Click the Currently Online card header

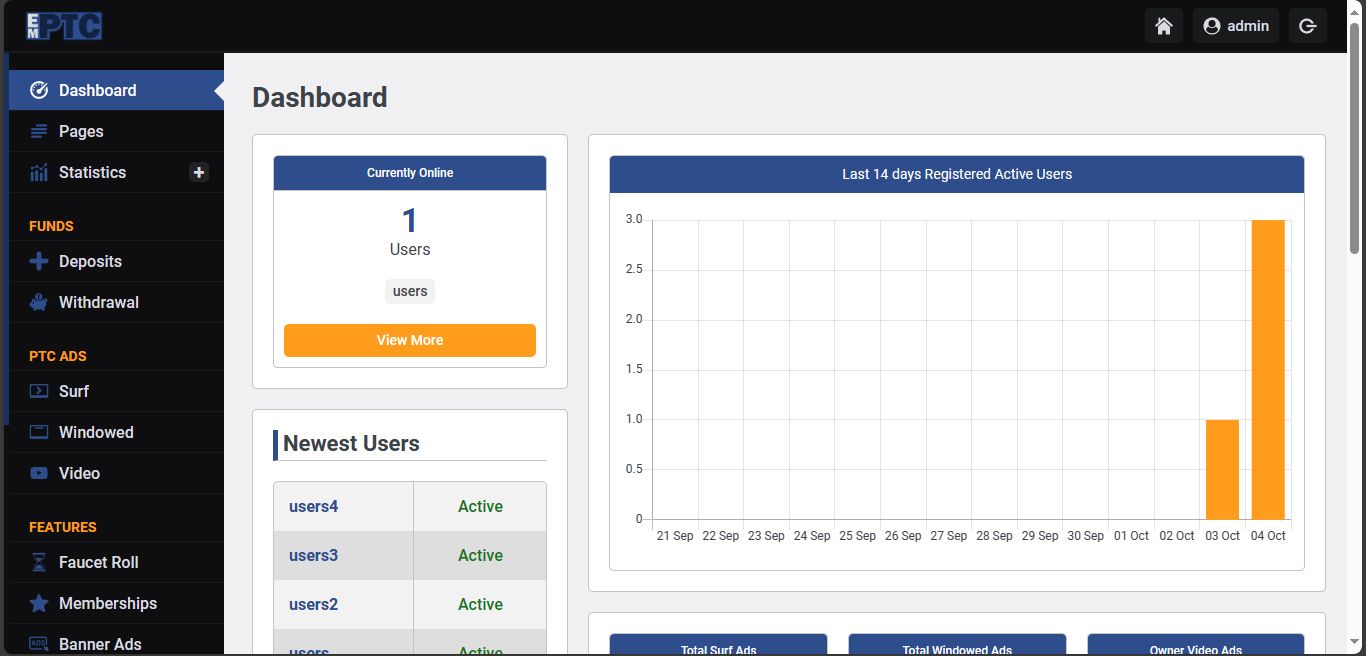410,173
